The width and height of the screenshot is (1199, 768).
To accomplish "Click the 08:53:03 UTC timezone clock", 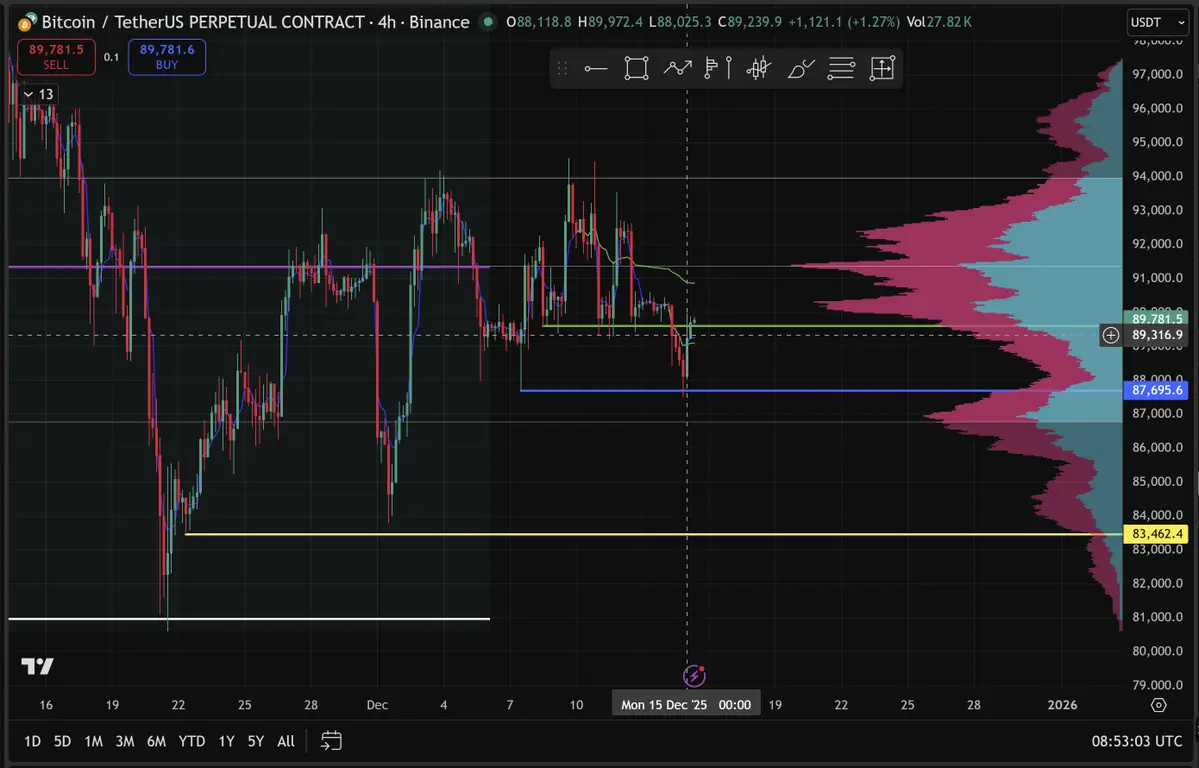I will coord(1137,740).
